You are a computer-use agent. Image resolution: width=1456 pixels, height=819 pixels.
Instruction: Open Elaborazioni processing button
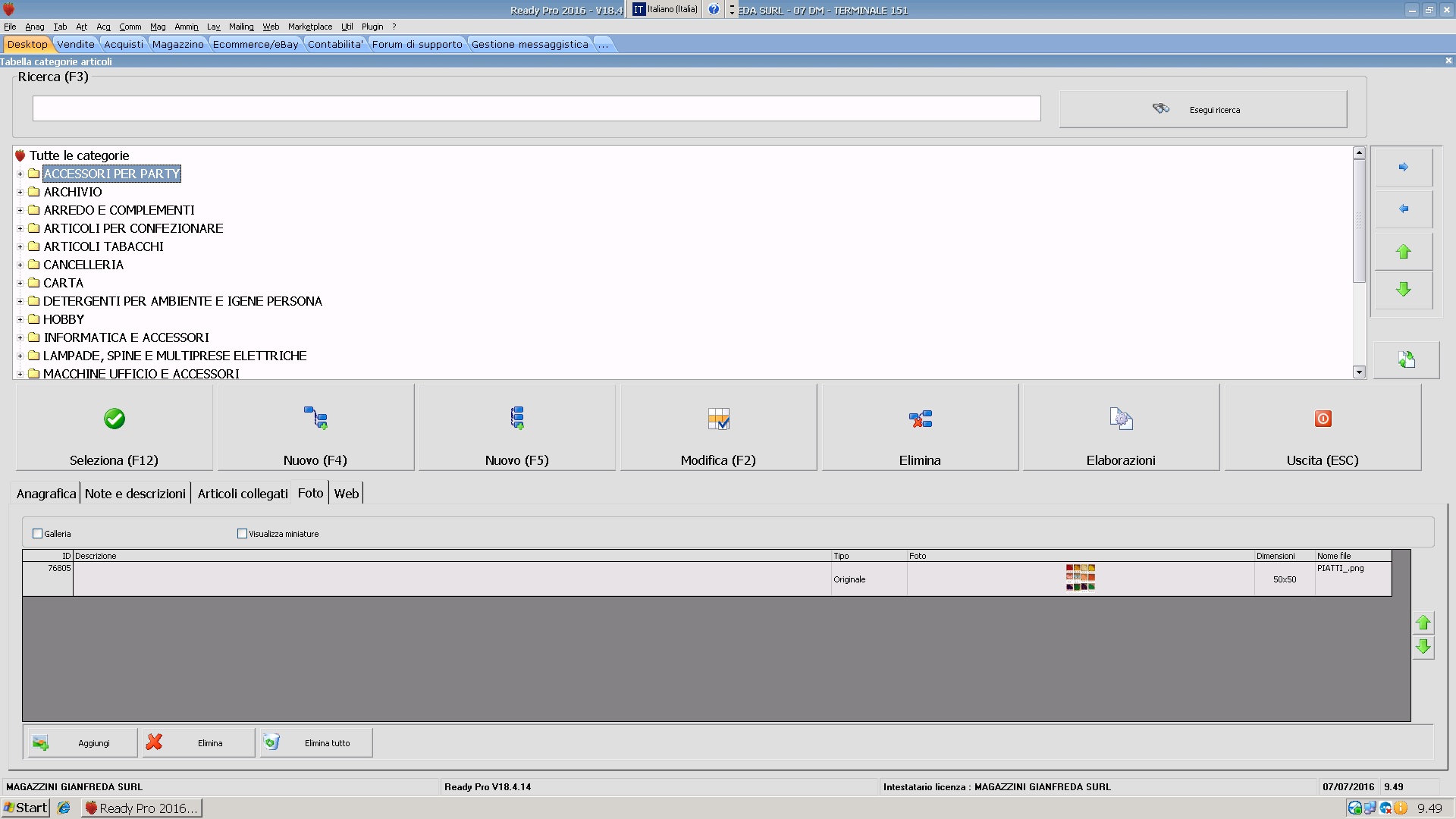tap(1121, 428)
